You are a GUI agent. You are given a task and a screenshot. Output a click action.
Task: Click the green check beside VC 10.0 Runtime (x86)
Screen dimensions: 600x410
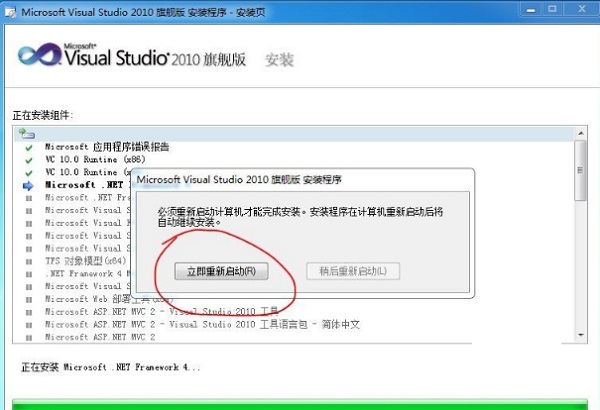coord(29,160)
